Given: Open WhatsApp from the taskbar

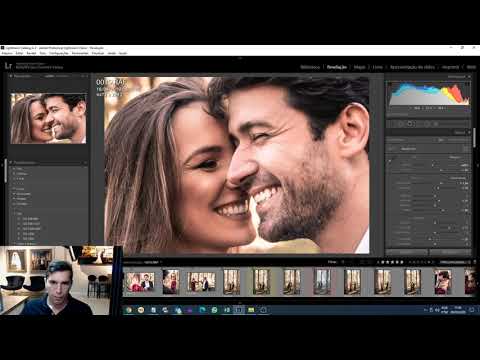Looking at the screenshot, I should pyautogui.click(x=214, y=310).
